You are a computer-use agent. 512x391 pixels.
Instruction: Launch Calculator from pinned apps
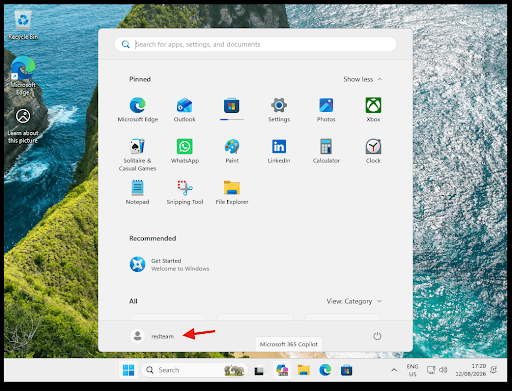point(326,151)
